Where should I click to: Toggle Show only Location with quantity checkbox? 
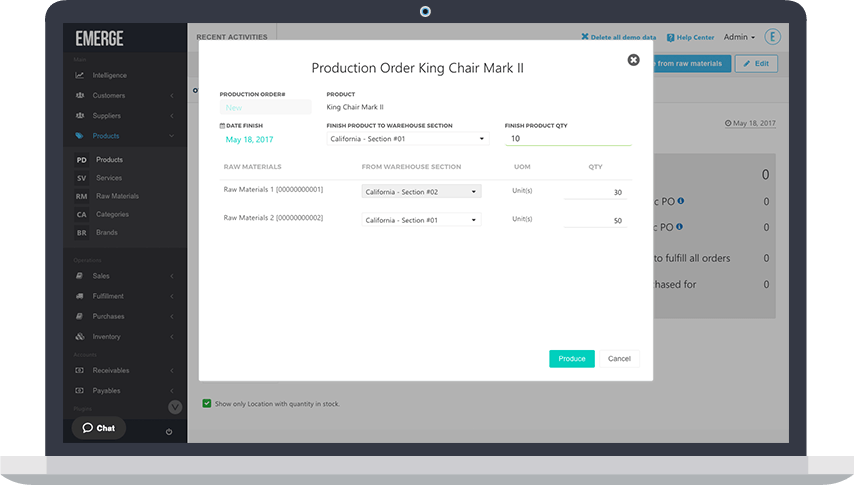pos(207,404)
